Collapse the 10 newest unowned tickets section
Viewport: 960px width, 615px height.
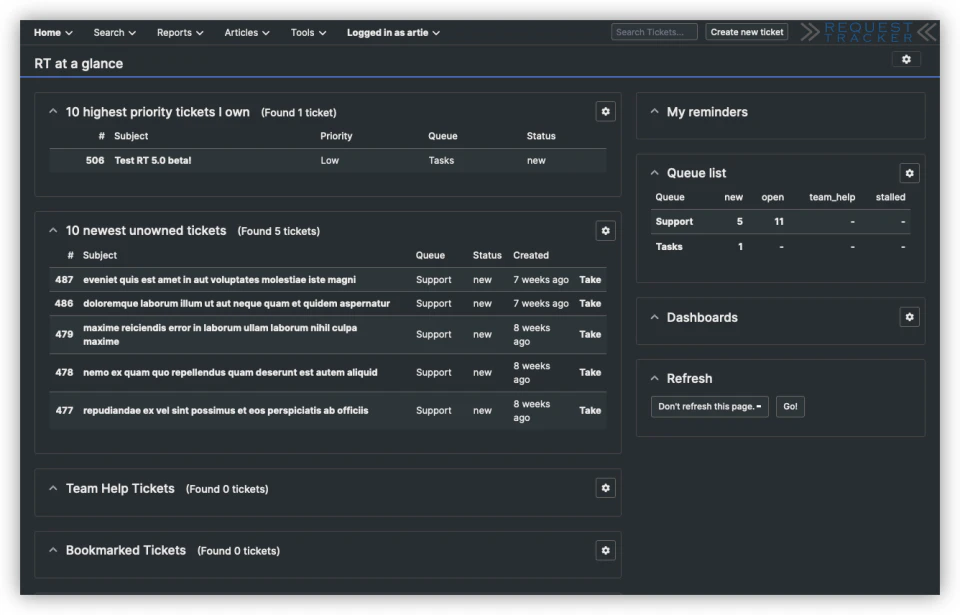tap(52, 230)
